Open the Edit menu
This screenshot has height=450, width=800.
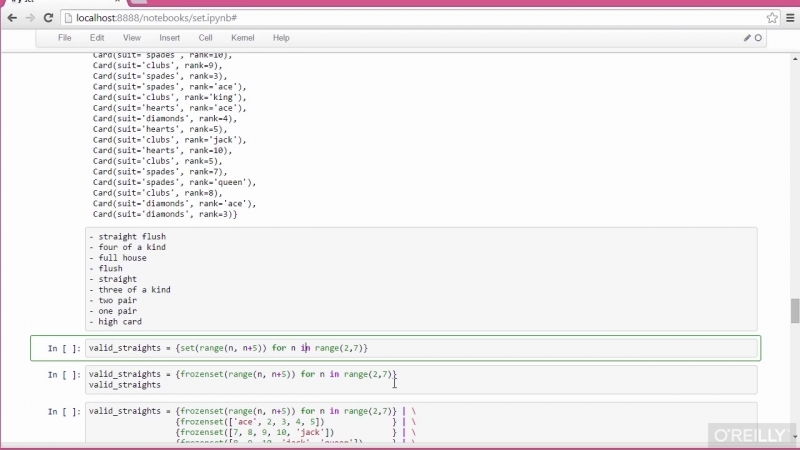tap(97, 38)
